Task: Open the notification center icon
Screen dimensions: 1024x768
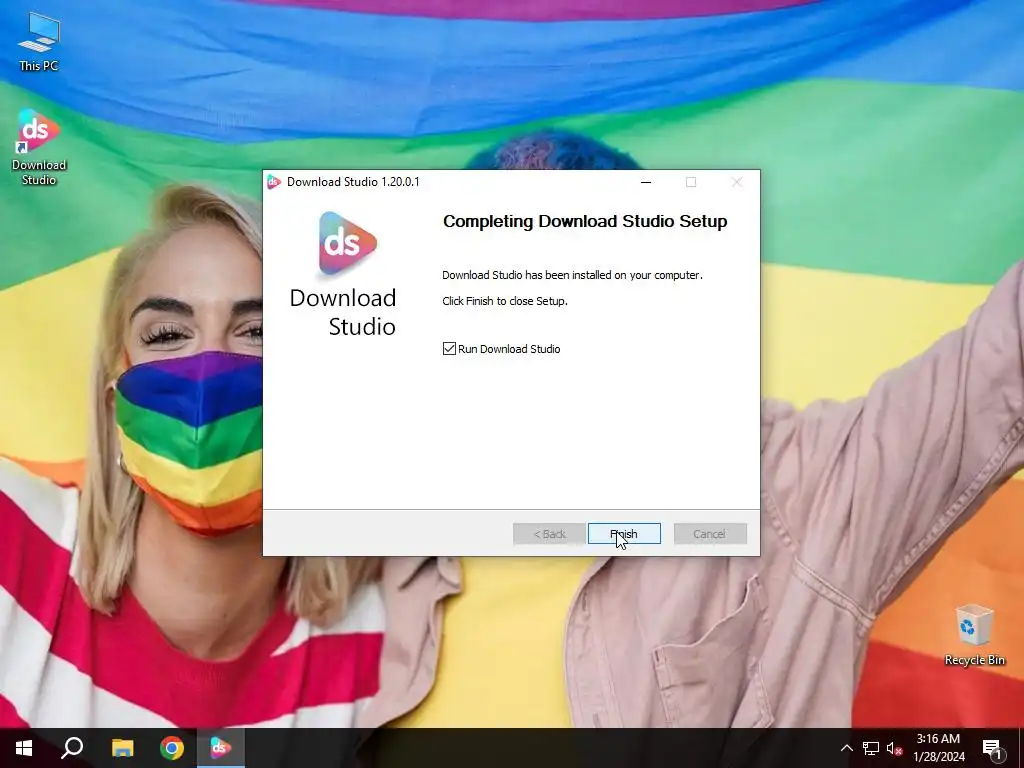Action: [992, 749]
